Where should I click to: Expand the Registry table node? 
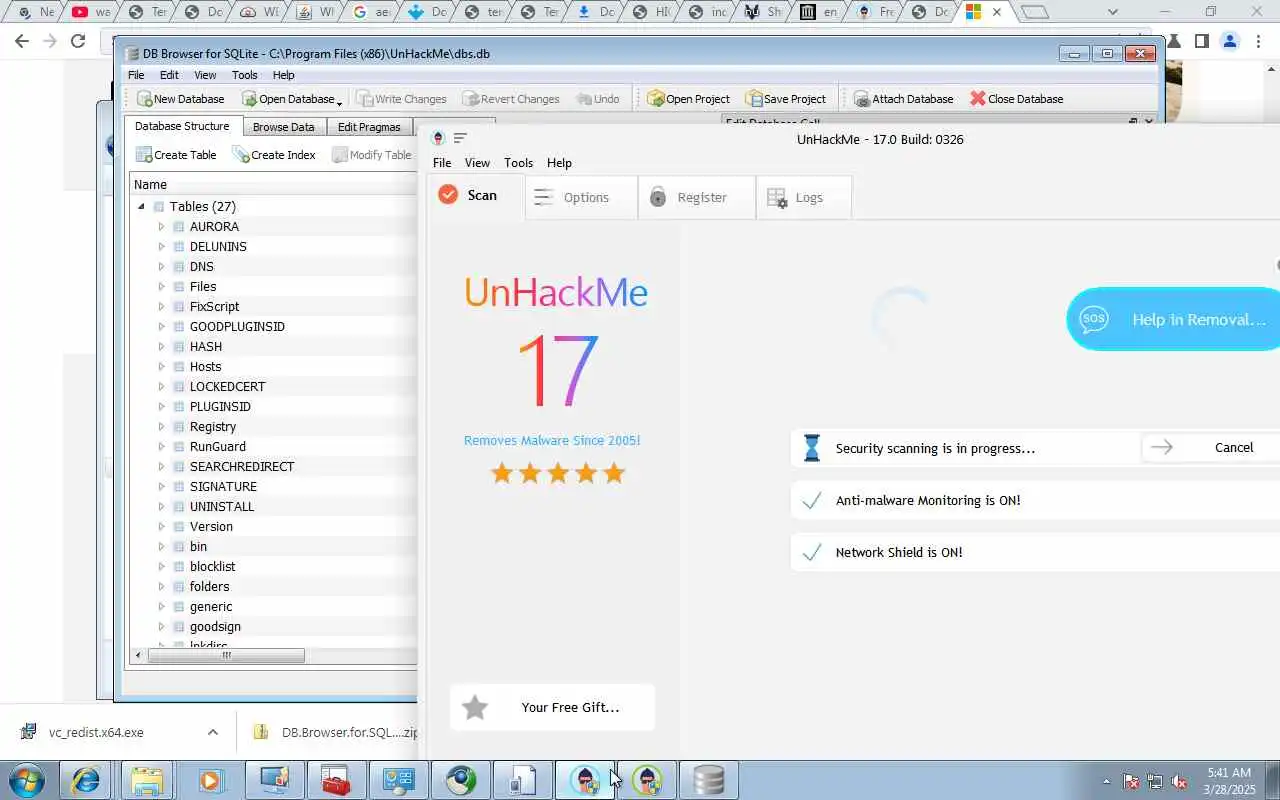161,427
